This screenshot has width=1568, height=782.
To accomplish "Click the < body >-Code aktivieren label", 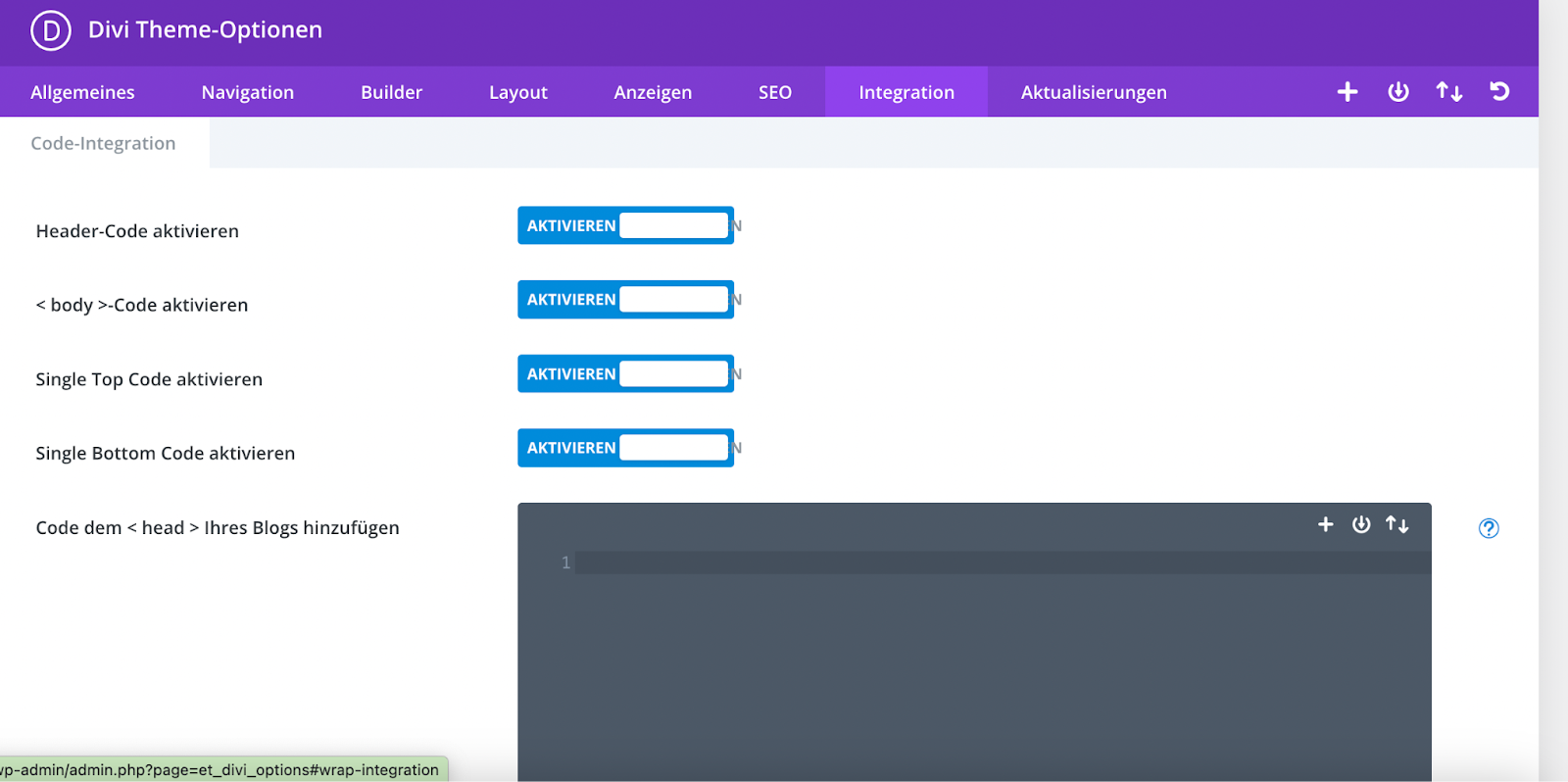I will pyautogui.click(x=142, y=305).
